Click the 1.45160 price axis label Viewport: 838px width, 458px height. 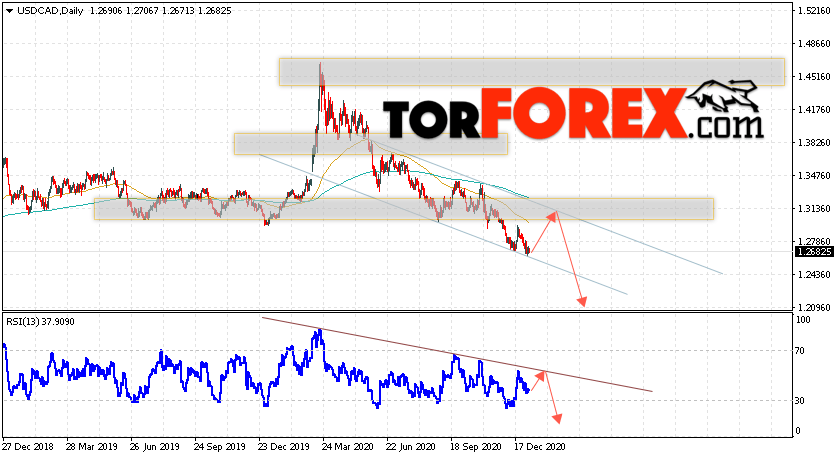tap(814, 76)
